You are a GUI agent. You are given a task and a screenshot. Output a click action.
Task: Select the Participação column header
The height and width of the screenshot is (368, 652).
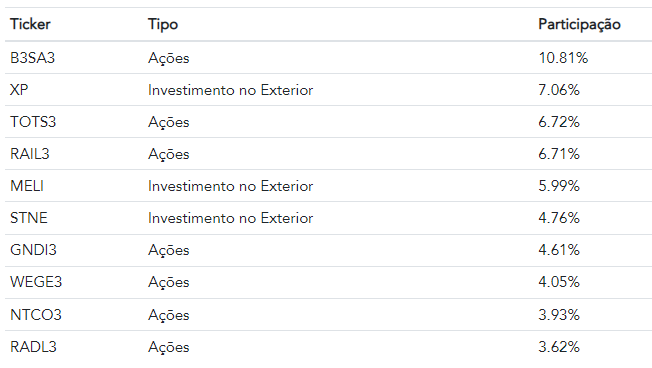click(x=579, y=25)
